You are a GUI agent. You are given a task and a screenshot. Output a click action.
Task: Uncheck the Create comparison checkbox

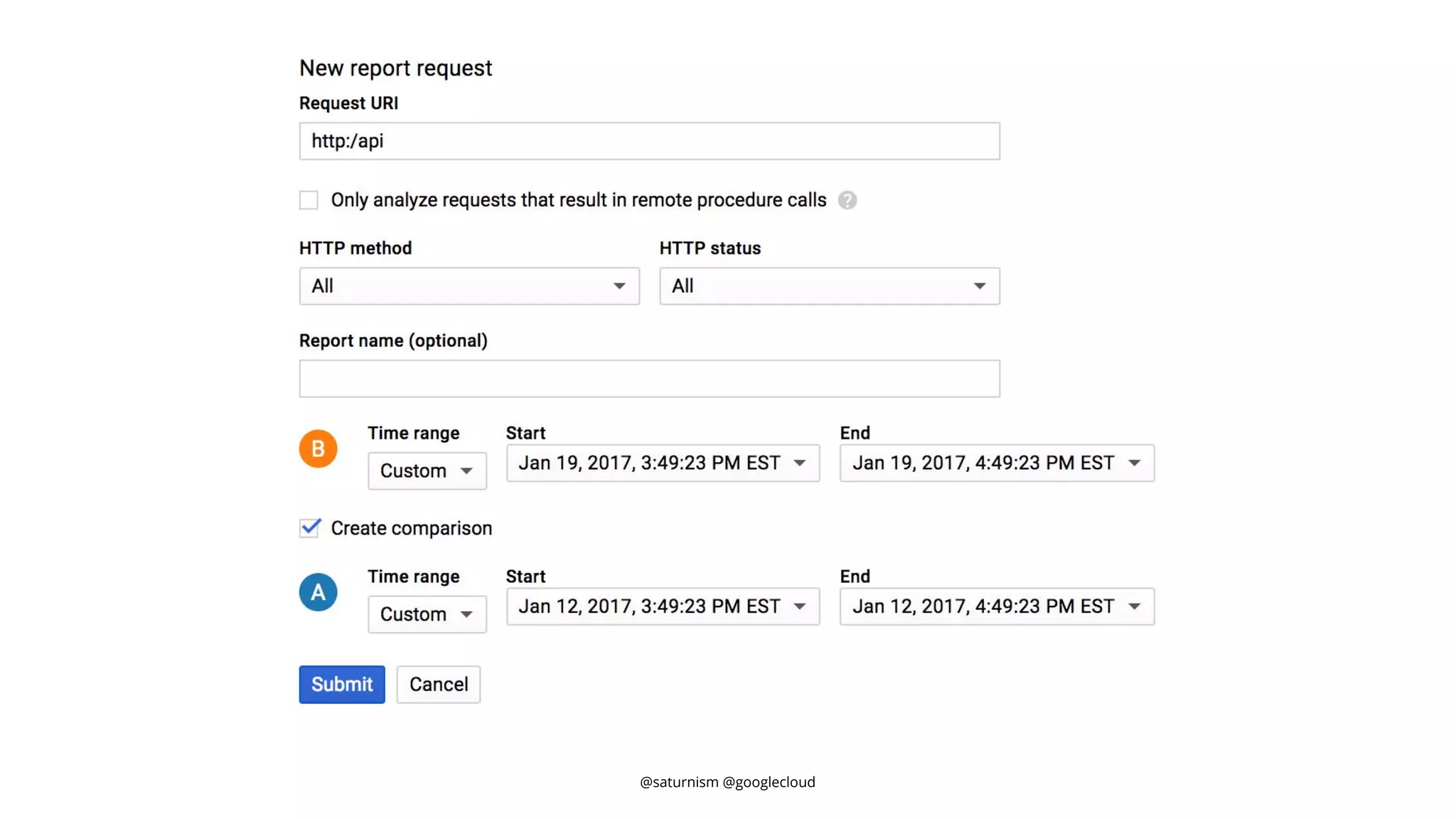click(x=309, y=528)
